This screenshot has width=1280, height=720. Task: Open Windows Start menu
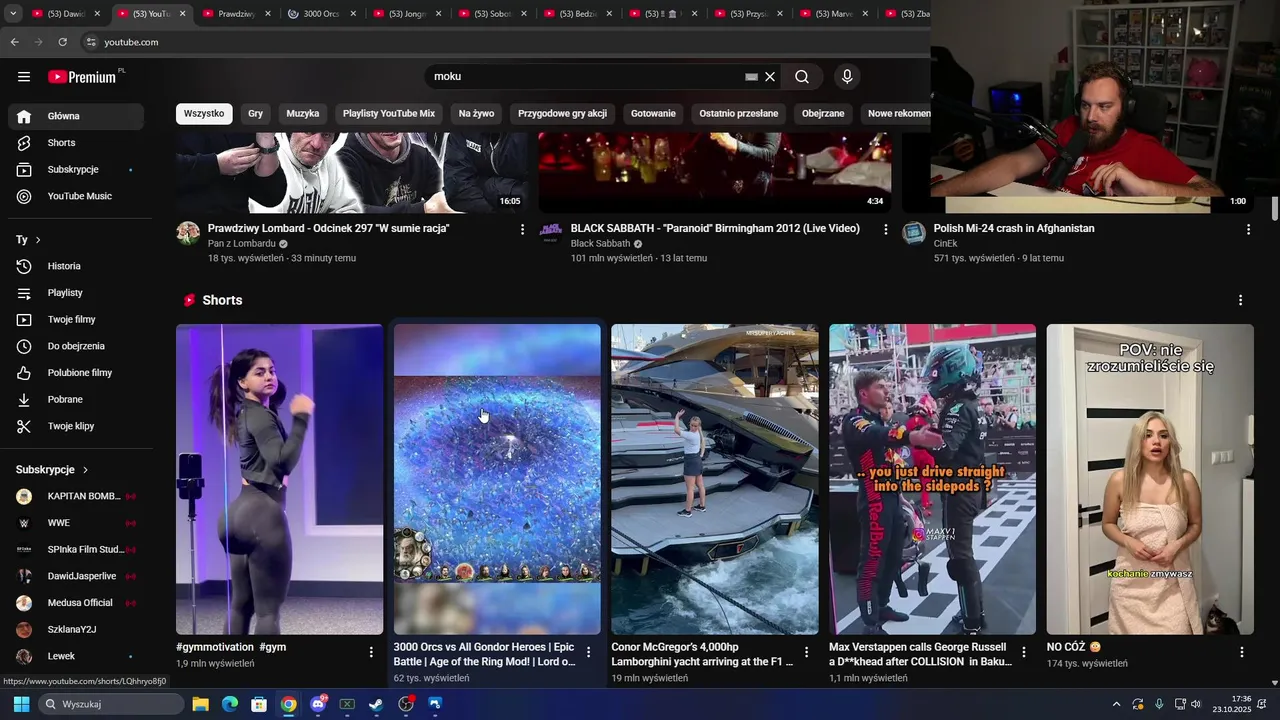(x=21, y=704)
